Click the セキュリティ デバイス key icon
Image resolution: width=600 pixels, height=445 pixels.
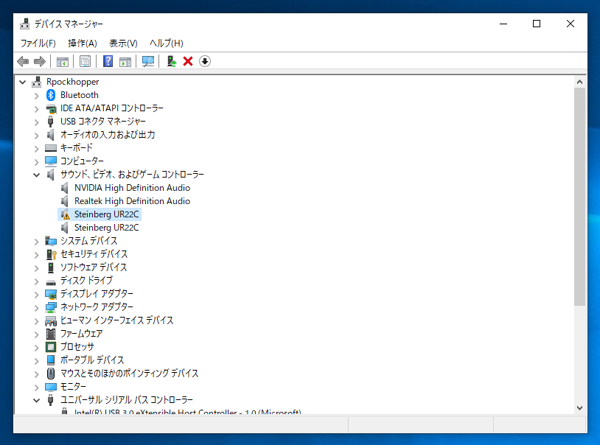pyautogui.click(x=51, y=254)
